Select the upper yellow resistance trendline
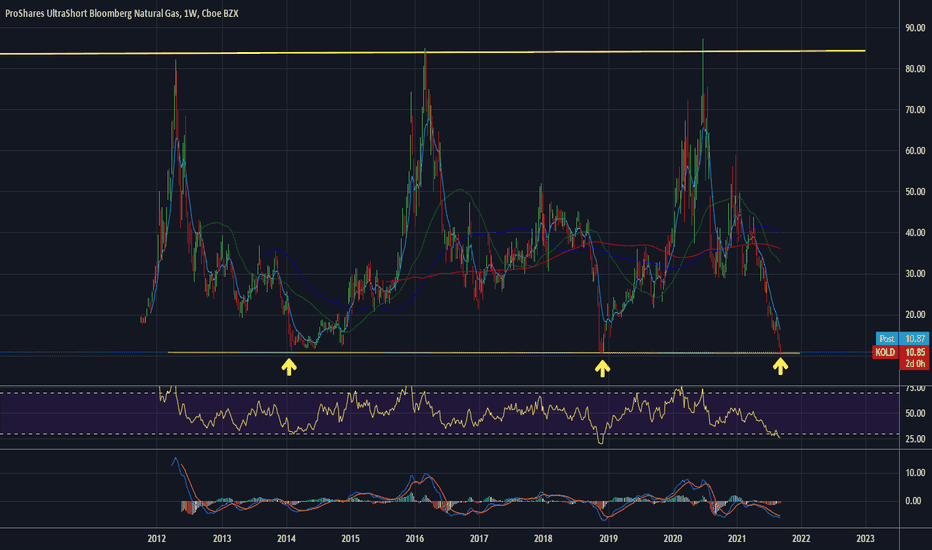932x550 pixels. tap(433, 52)
